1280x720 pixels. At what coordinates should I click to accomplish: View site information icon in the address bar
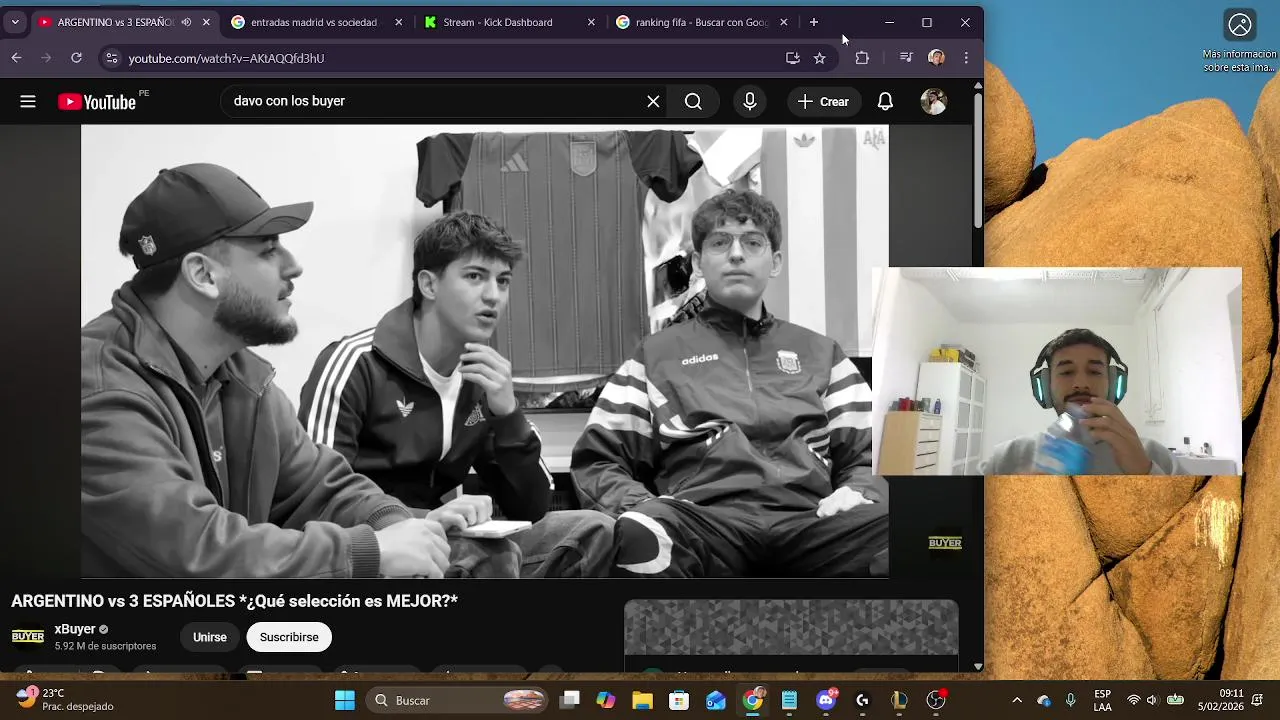tap(112, 58)
